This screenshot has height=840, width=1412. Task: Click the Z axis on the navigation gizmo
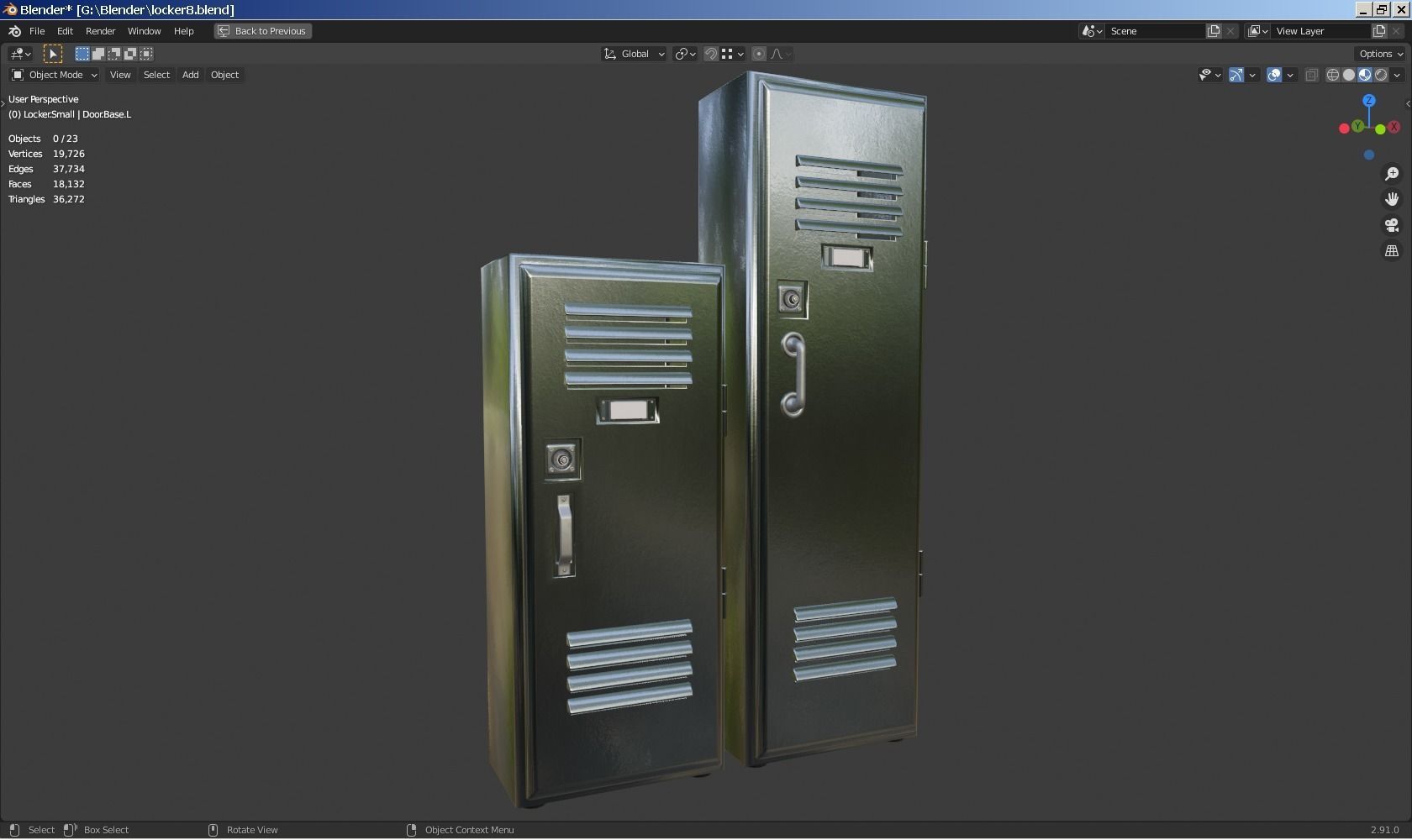pos(1369,100)
